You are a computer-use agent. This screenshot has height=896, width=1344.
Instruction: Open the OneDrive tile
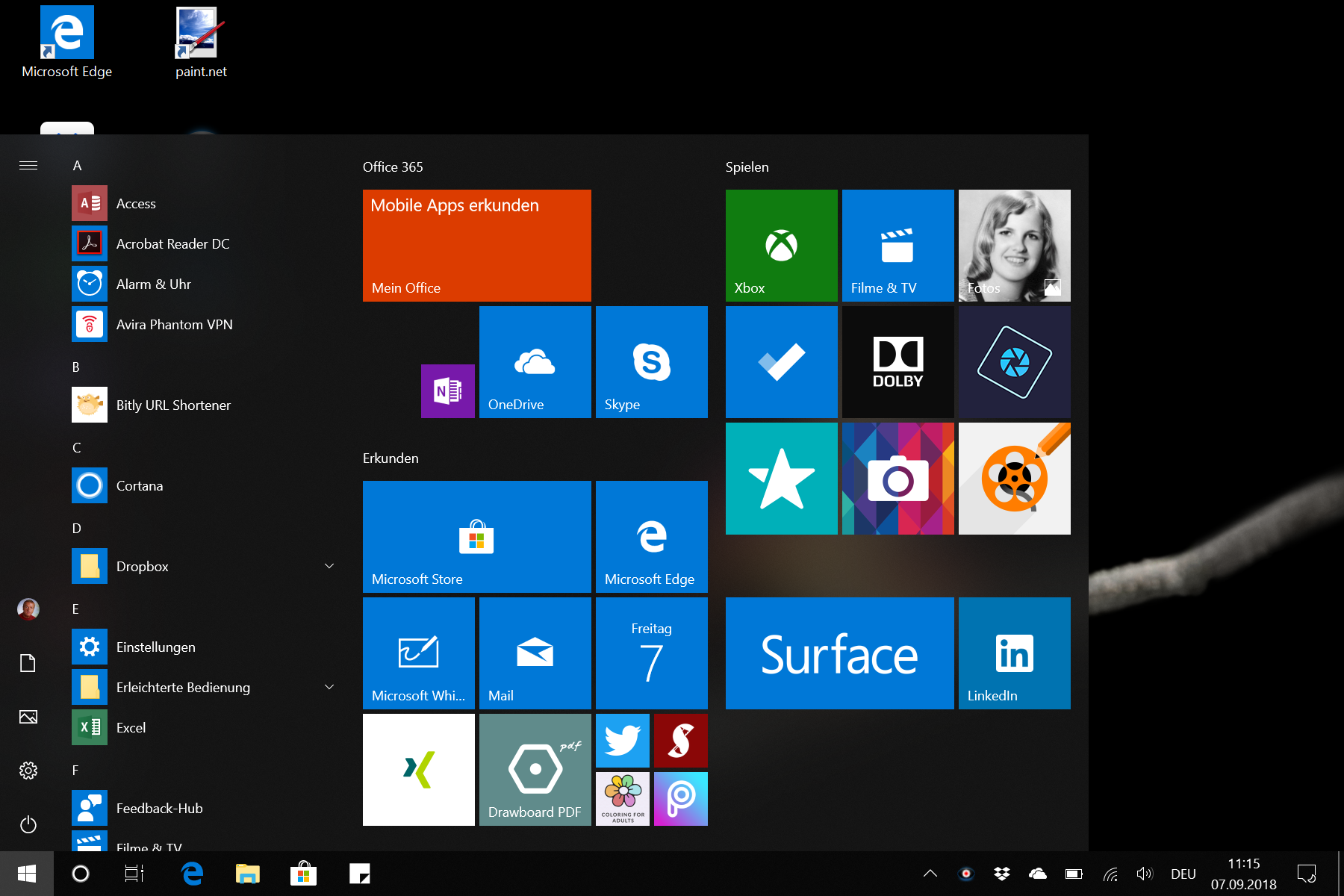(535, 362)
